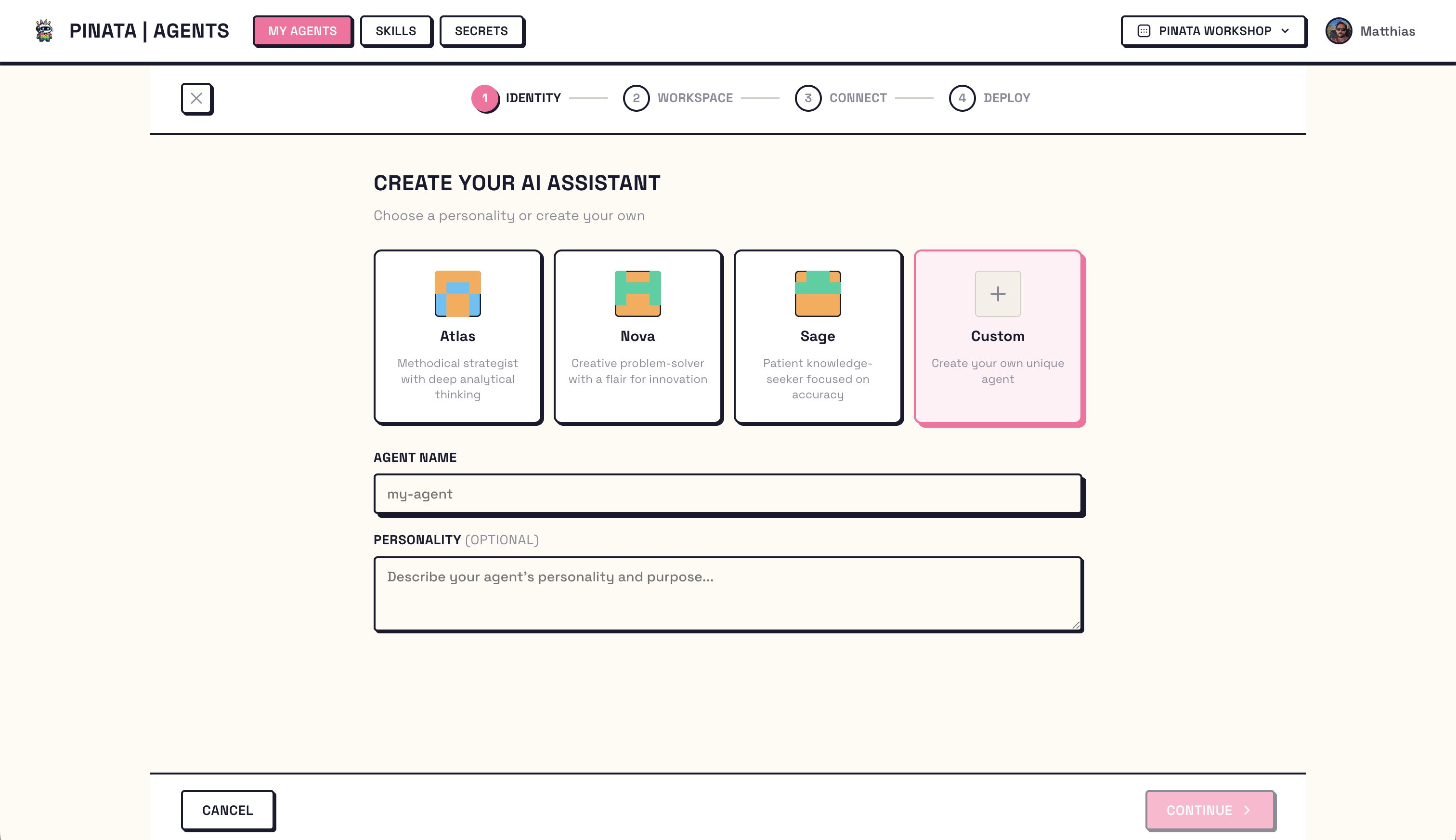Select the Atlas avatar icon
The height and width of the screenshot is (840, 1456).
click(457, 294)
